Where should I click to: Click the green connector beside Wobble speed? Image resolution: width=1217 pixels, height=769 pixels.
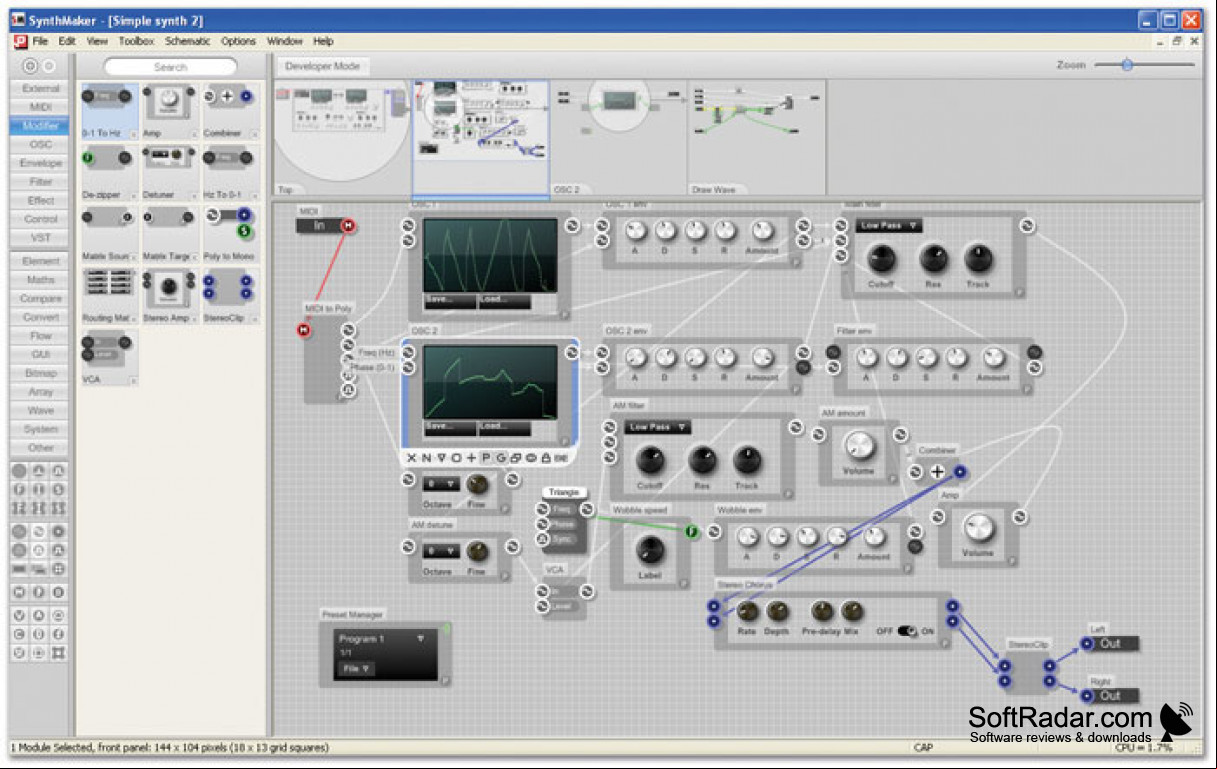tap(691, 531)
